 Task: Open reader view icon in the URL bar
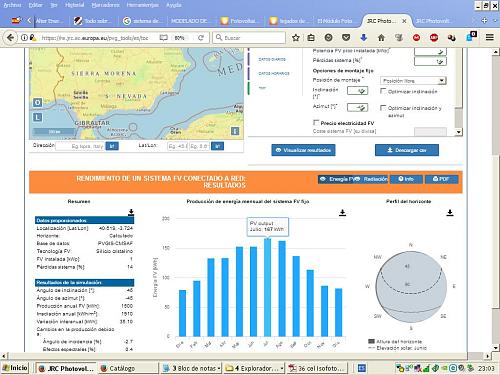tap(163, 38)
